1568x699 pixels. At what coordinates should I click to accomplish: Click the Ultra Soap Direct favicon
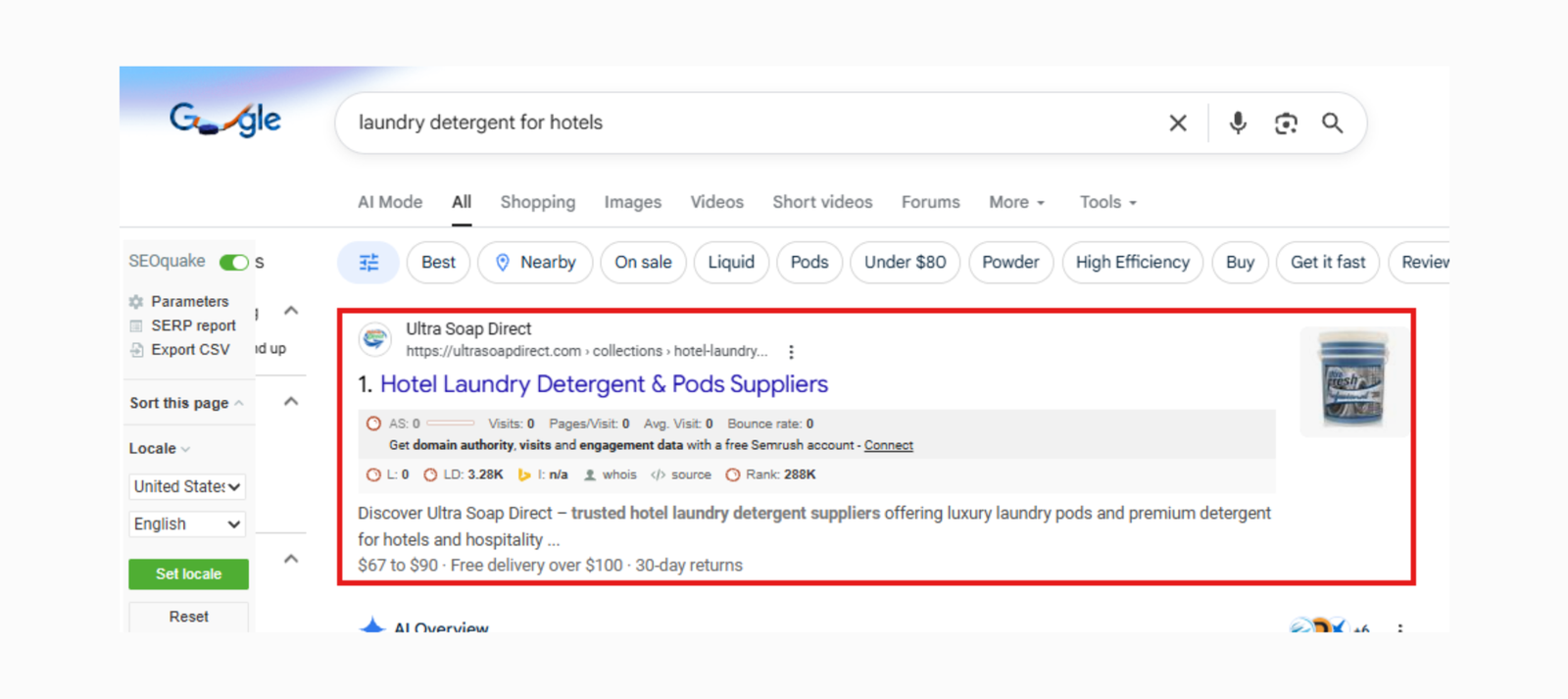coord(375,339)
